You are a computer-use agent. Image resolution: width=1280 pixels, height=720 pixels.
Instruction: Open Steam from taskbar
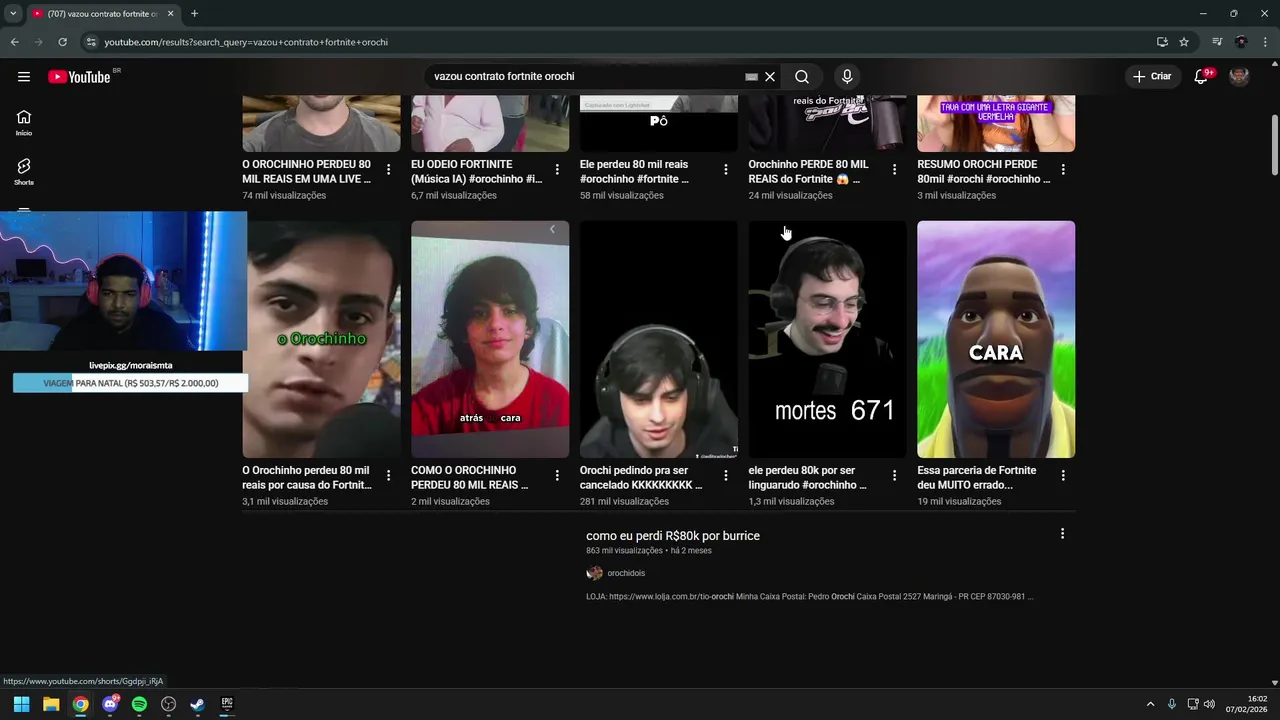tap(198, 704)
